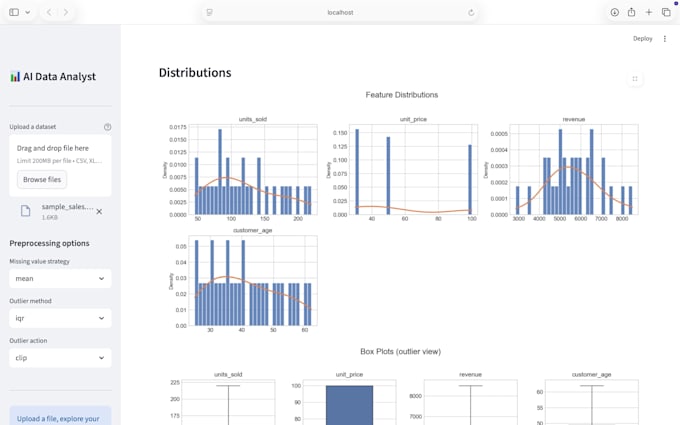Image resolution: width=680 pixels, height=425 pixels.
Task: Click the browser share icon
Action: pos(631,12)
